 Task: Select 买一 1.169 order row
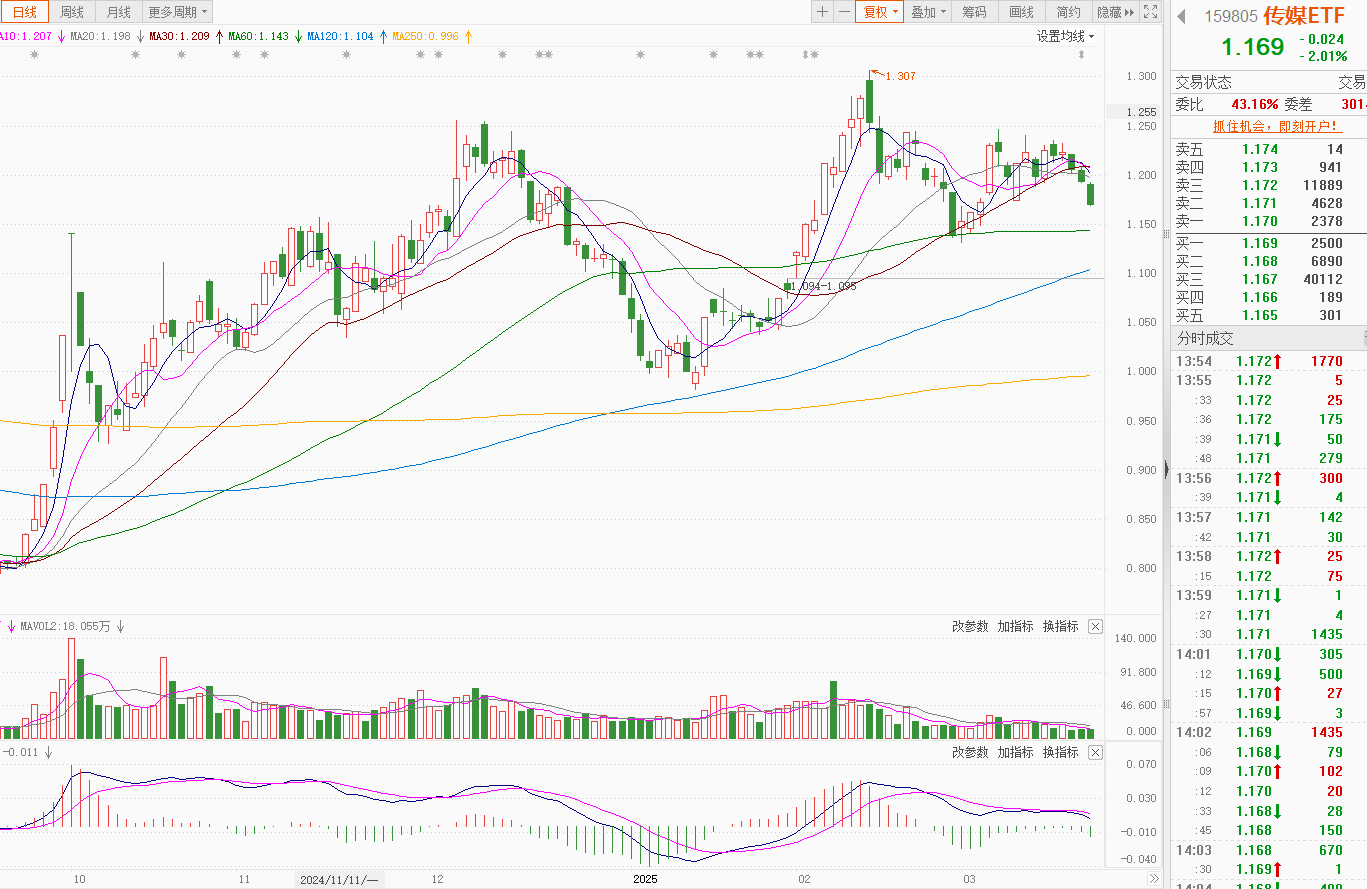1270,243
